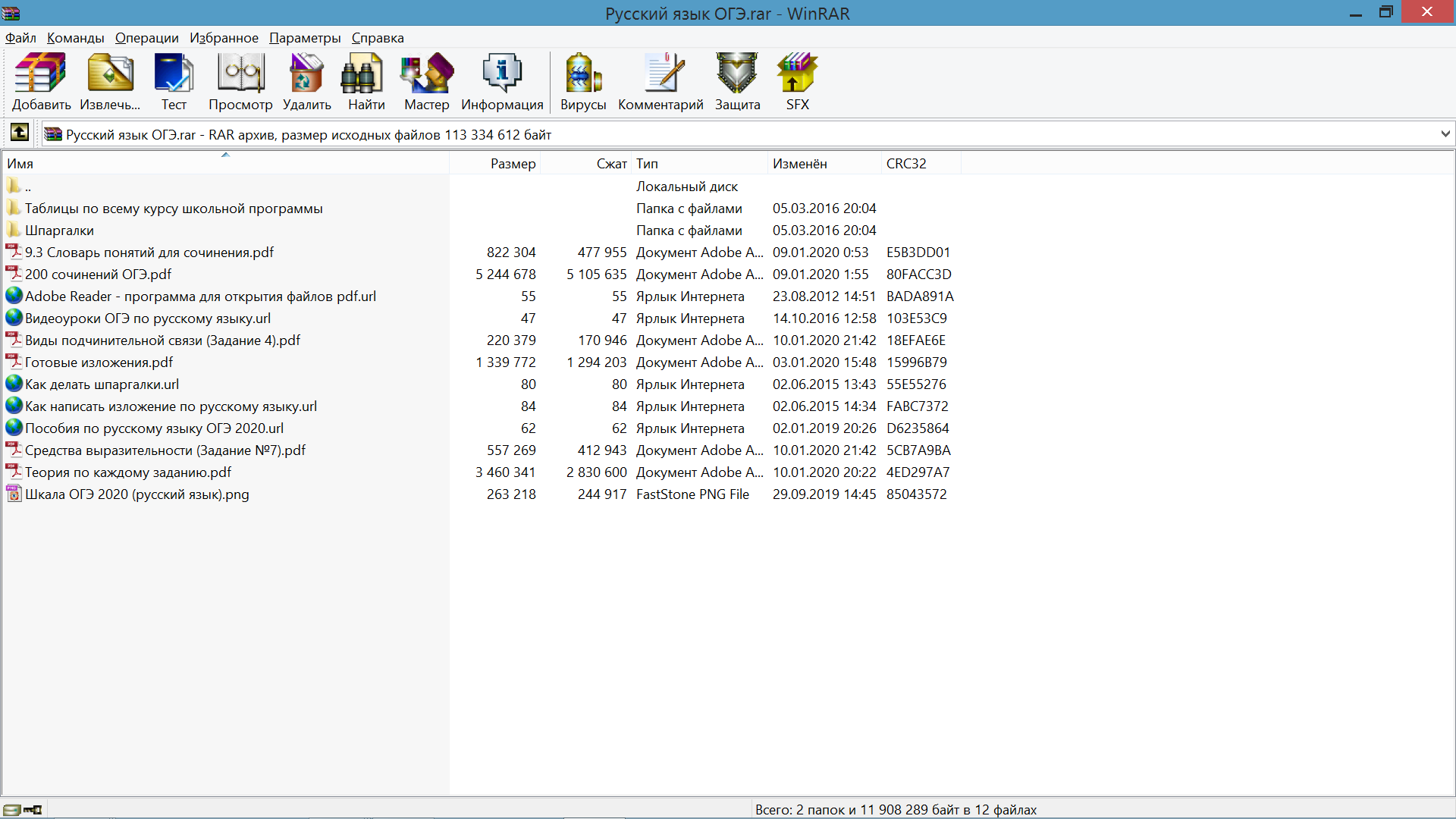The height and width of the screenshot is (819, 1456).
Task: Sort by the Размер column header
Action: click(x=494, y=163)
